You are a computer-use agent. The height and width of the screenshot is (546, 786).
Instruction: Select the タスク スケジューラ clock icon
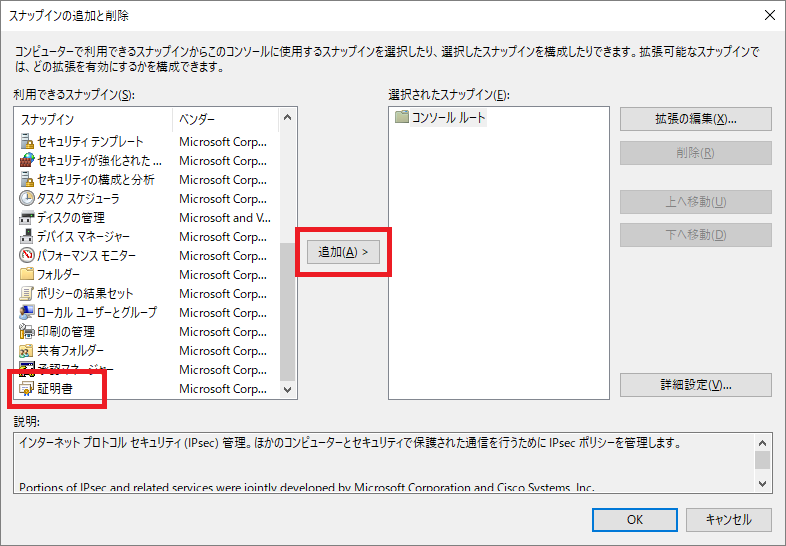click(x=27, y=199)
